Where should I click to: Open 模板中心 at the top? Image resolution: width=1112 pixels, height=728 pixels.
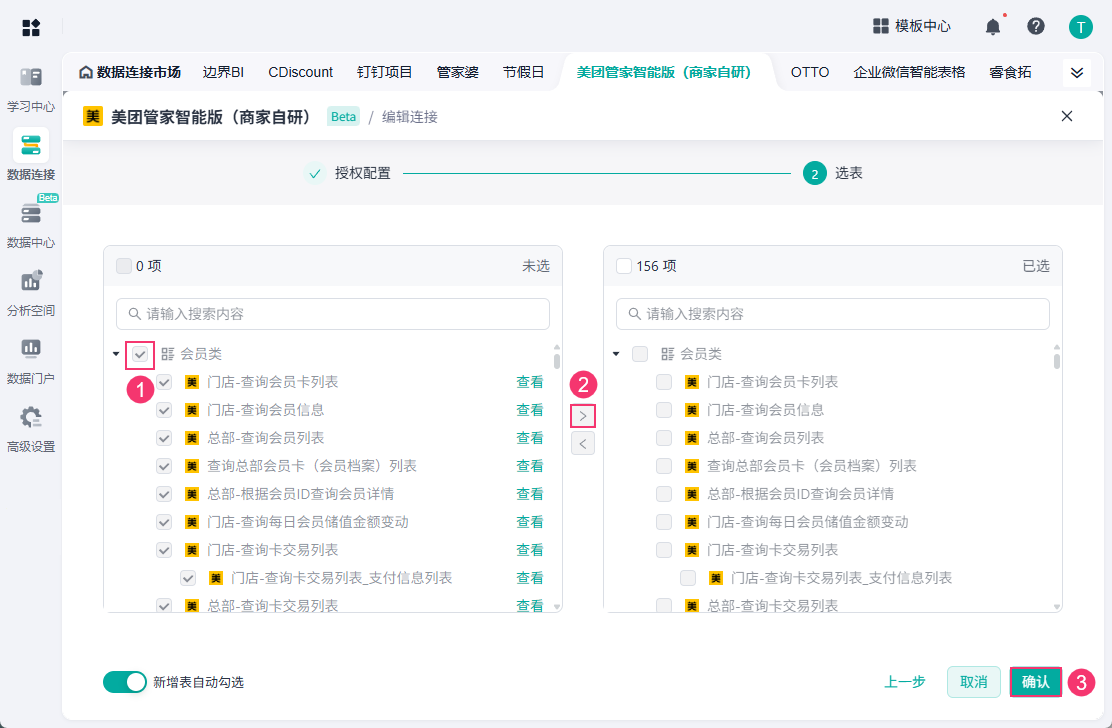911,26
